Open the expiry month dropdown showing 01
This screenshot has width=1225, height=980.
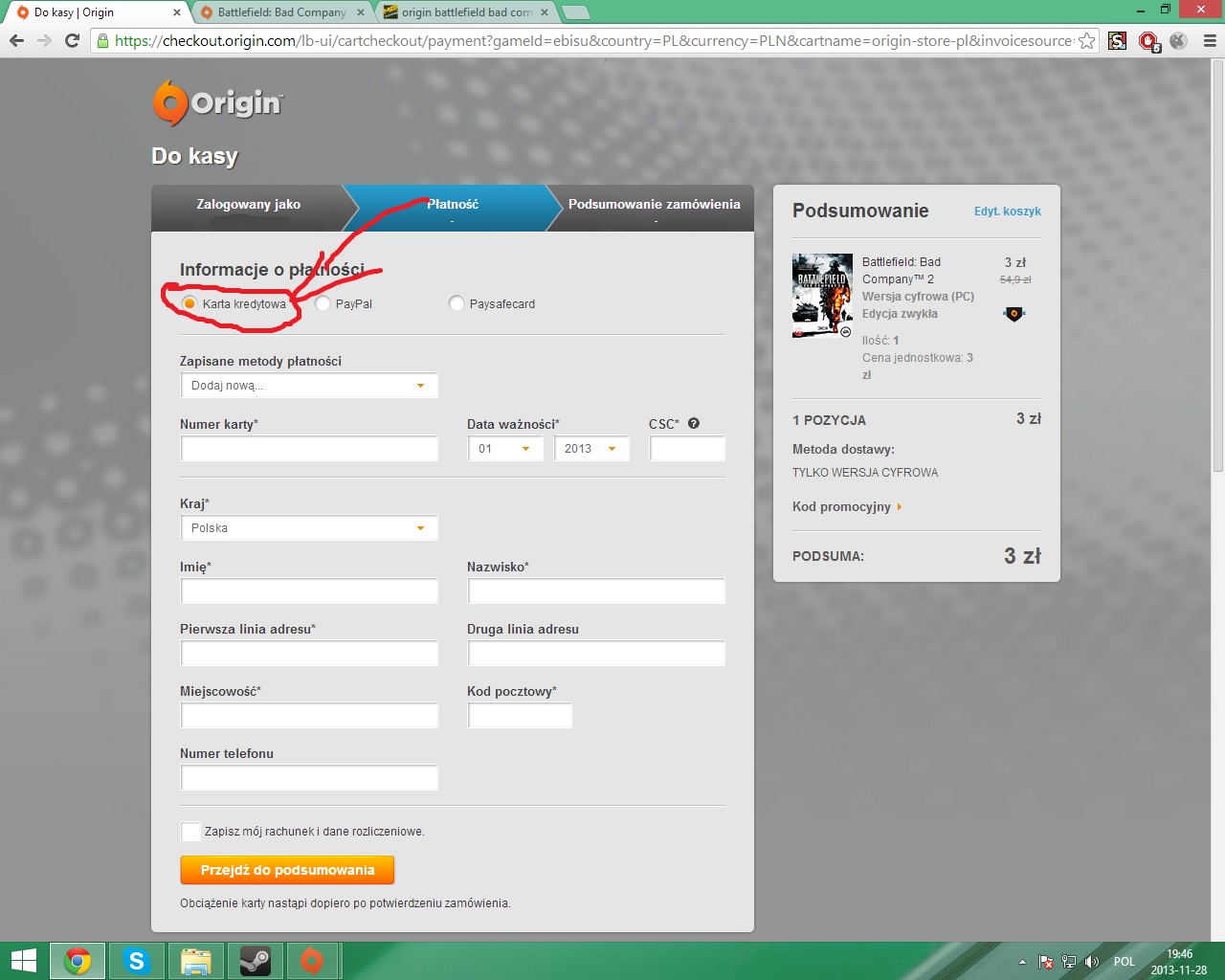click(505, 449)
